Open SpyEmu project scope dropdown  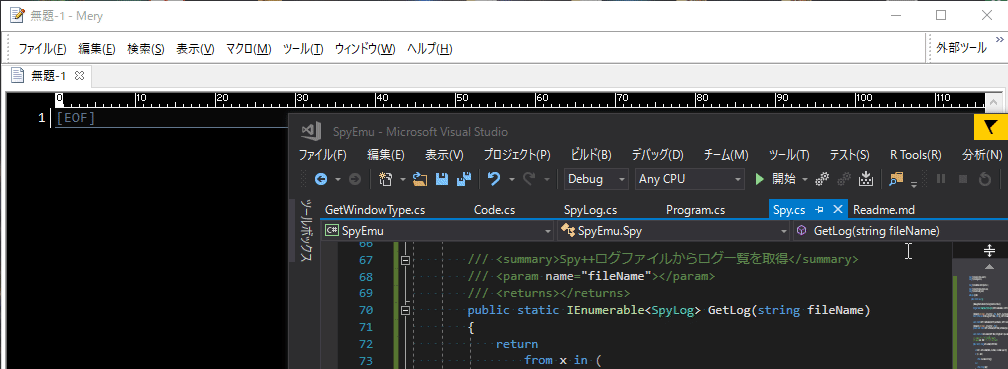pos(437,231)
